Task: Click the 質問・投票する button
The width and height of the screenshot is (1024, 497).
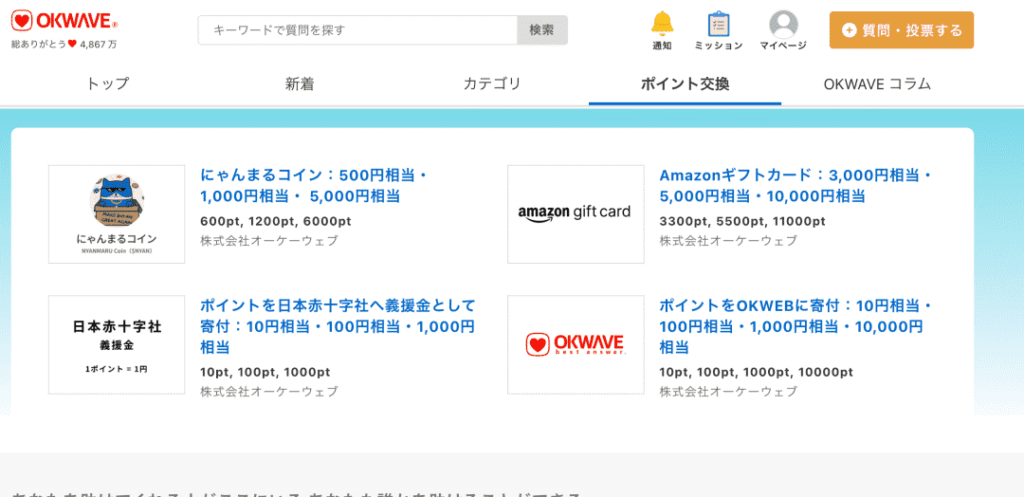Action: tap(901, 30)
